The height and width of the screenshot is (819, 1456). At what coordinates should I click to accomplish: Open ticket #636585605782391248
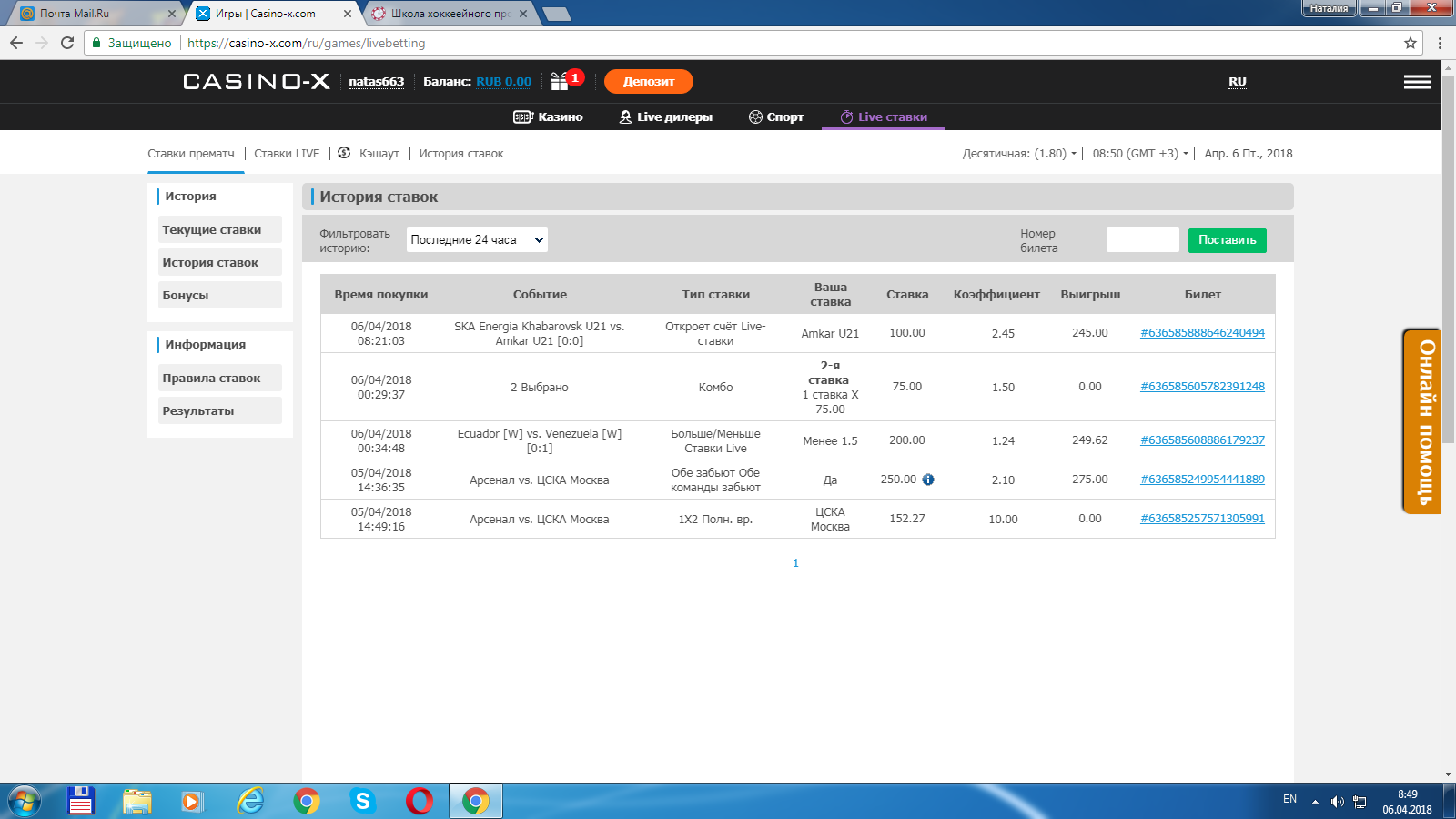point(1203,387)
